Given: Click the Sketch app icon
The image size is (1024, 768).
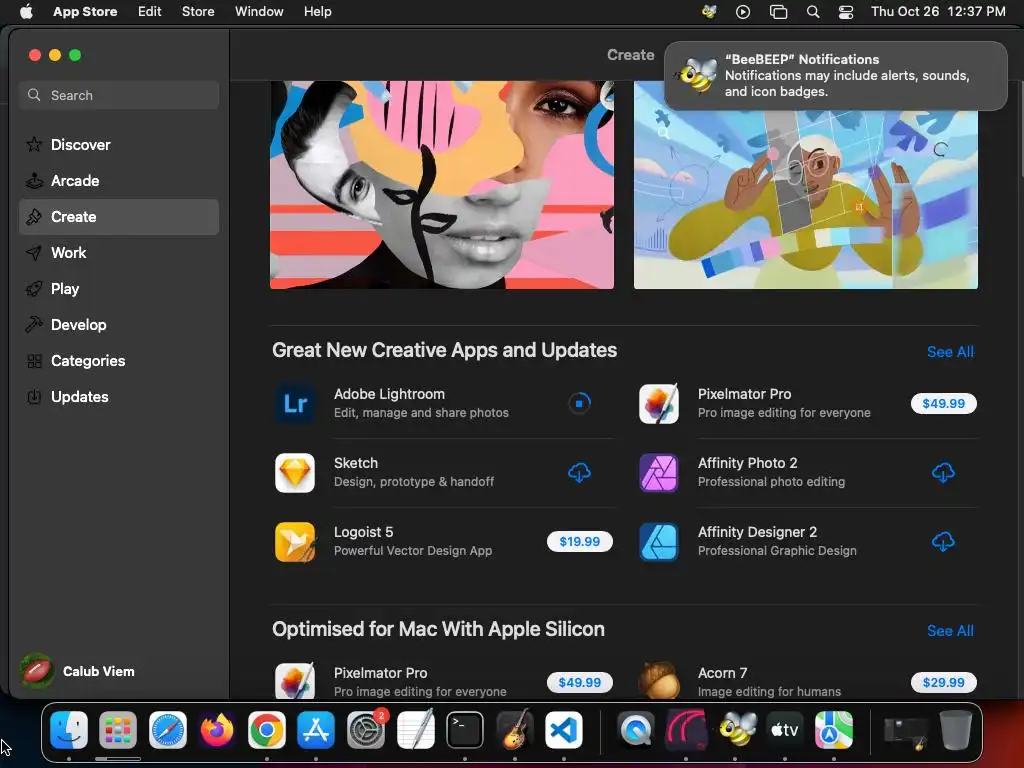Looking at the screenshot, I should [x=295, y=473].
